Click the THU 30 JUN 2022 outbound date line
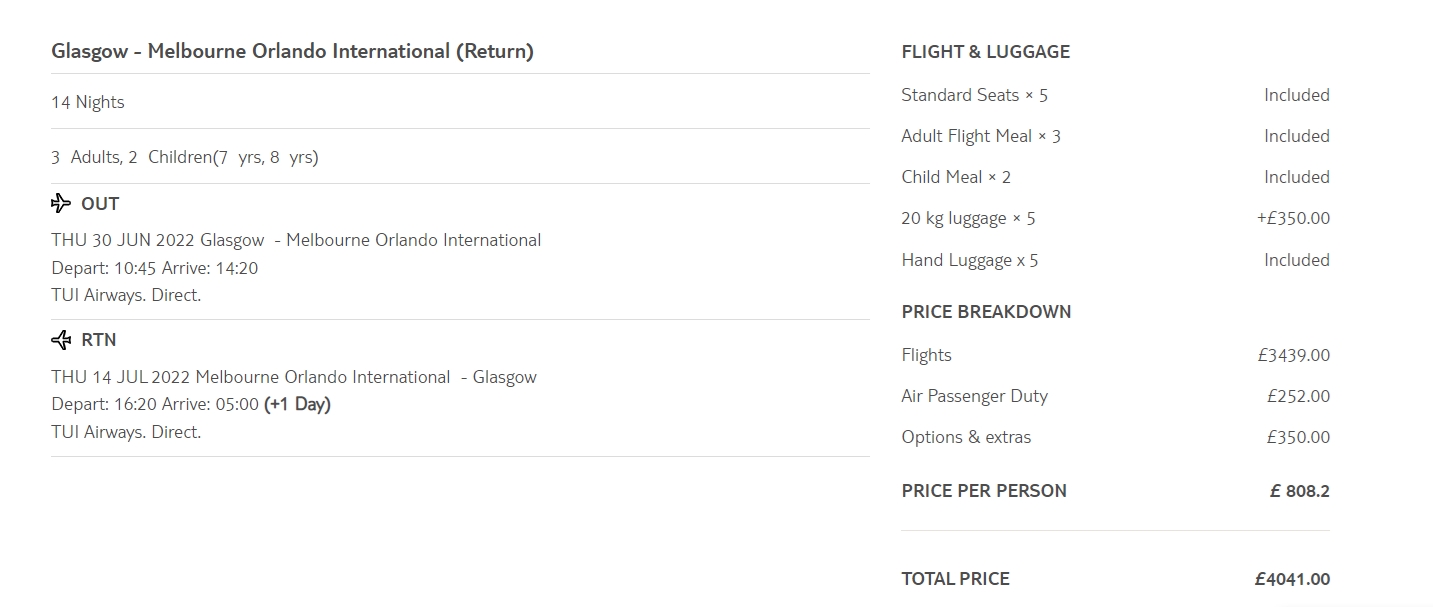 click(x=296, y=240)
